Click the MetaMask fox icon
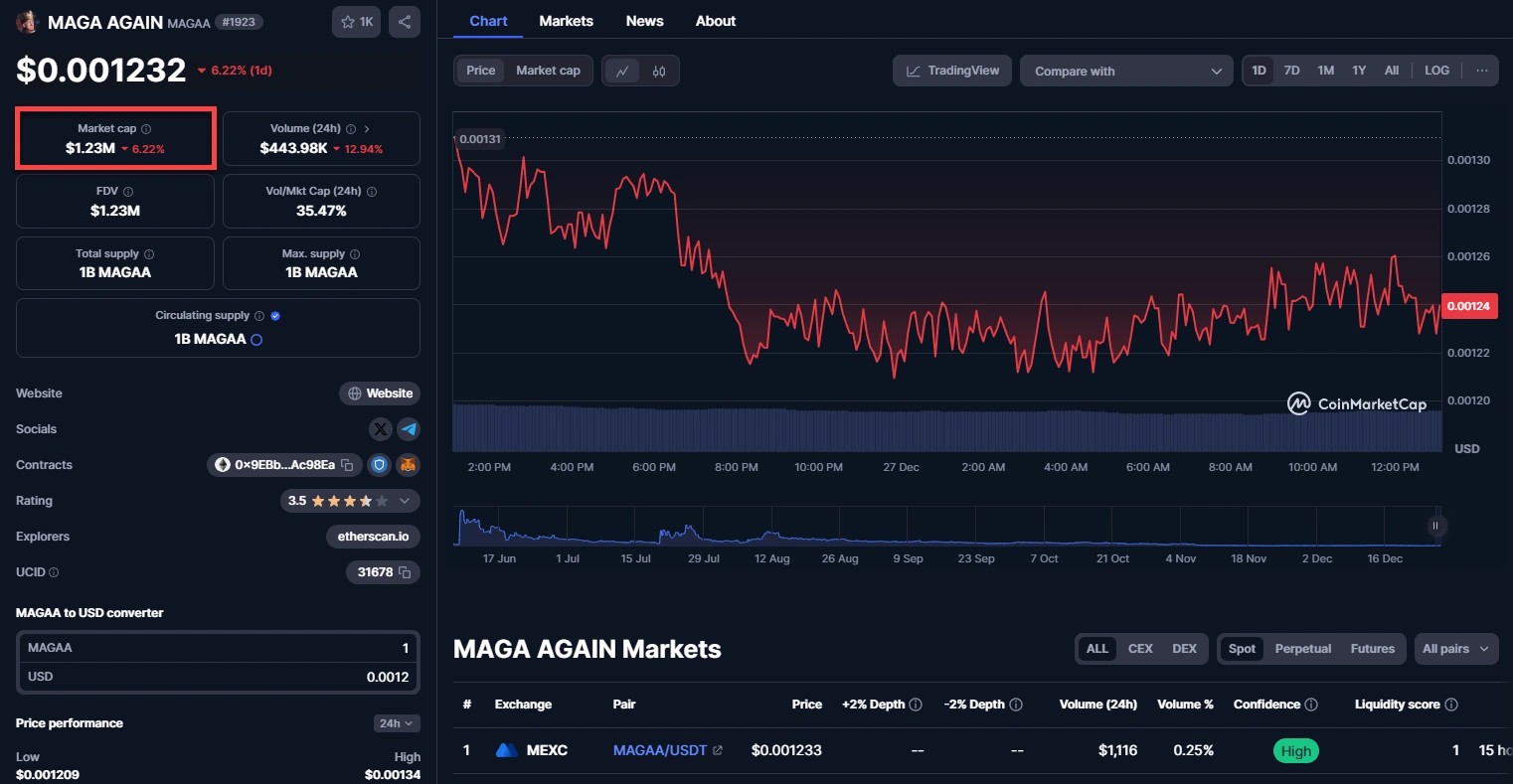 [x=408, y=465]
